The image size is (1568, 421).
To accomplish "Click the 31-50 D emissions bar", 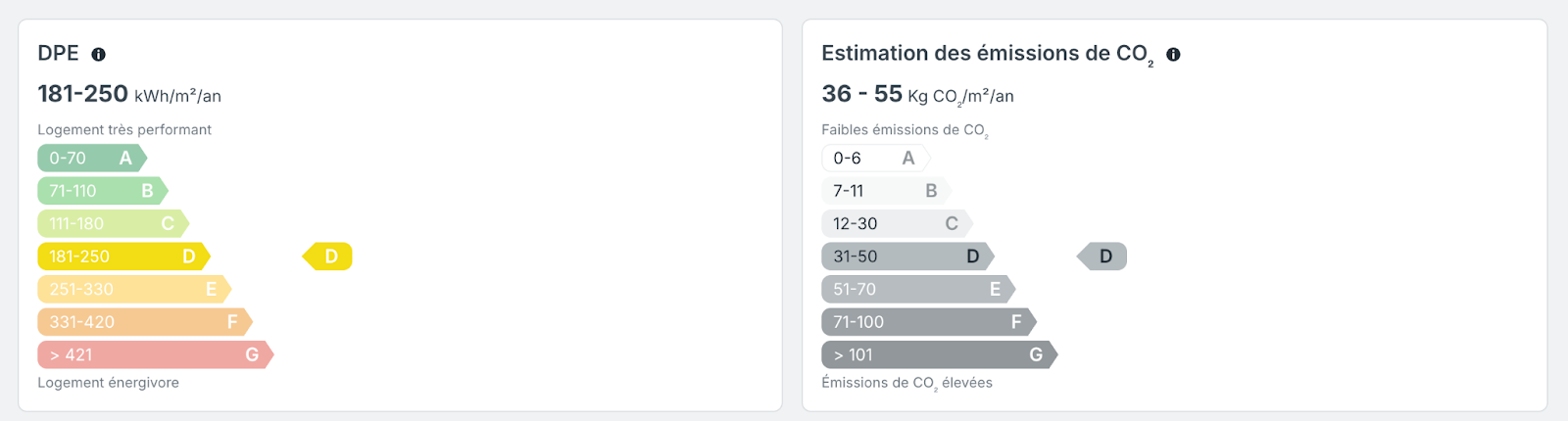I will (x=908, y=257).
